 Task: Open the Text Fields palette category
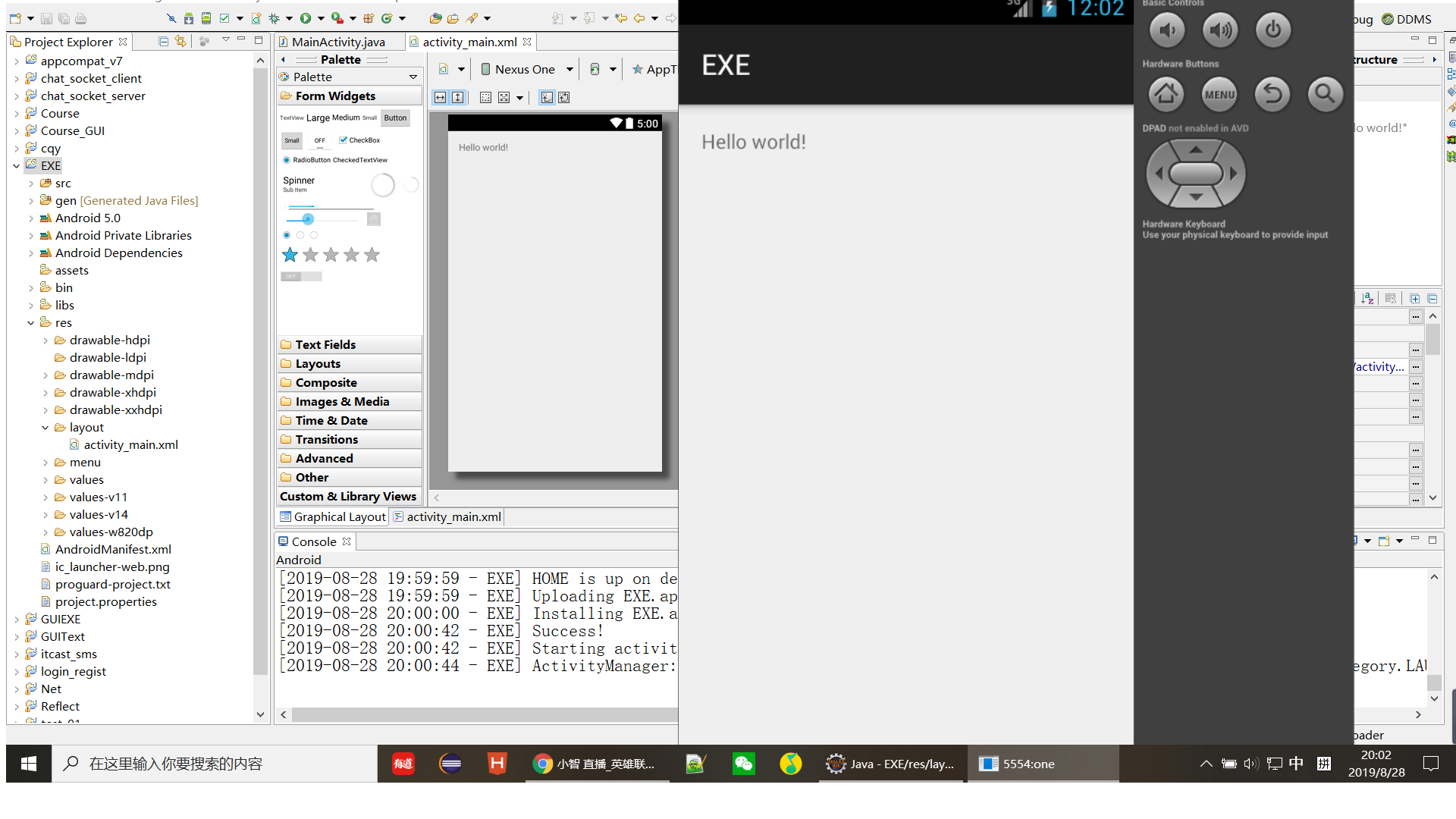pos(325,344)
